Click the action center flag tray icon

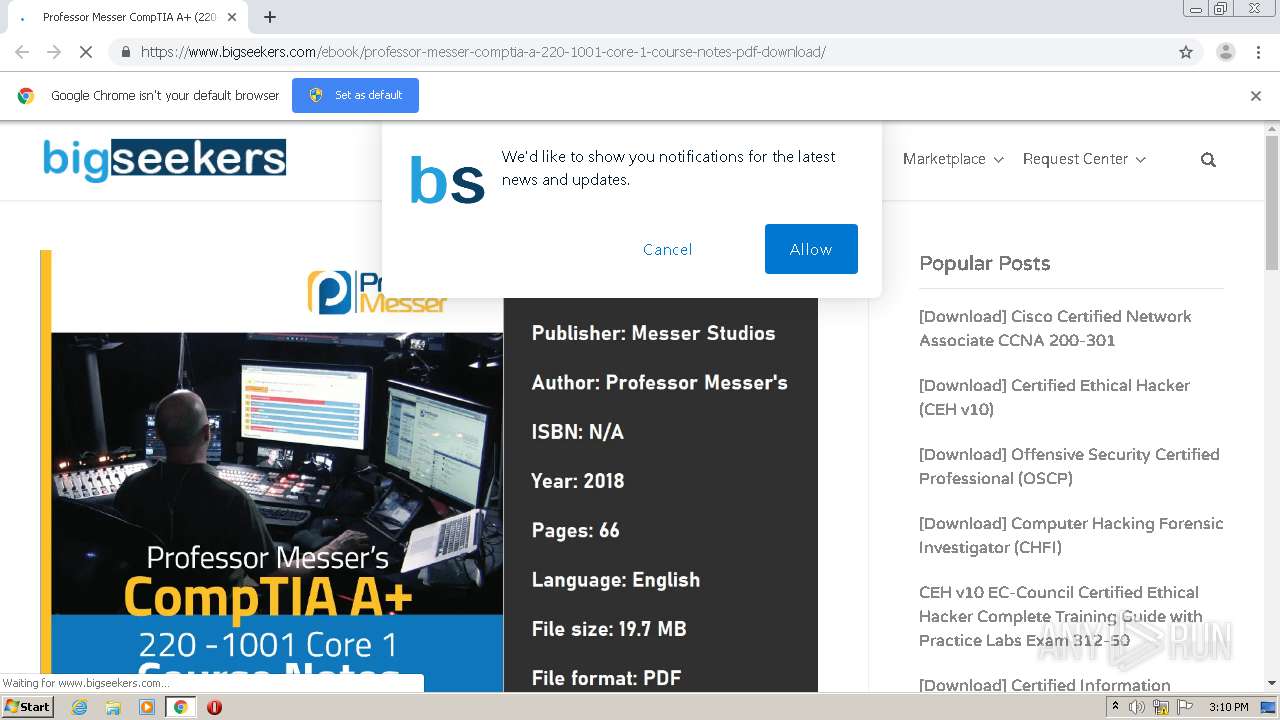tap(1185, 707)
